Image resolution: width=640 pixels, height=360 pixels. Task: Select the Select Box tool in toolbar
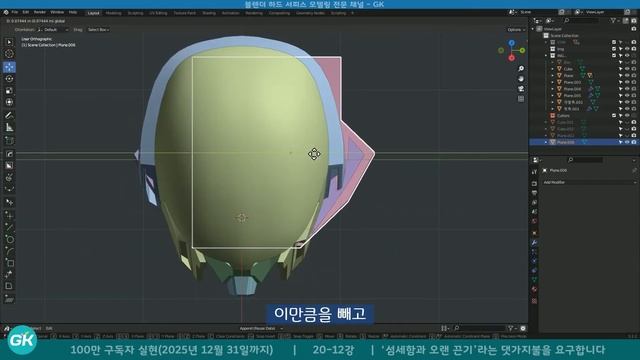pyautogui.click(x=9, y=42)
